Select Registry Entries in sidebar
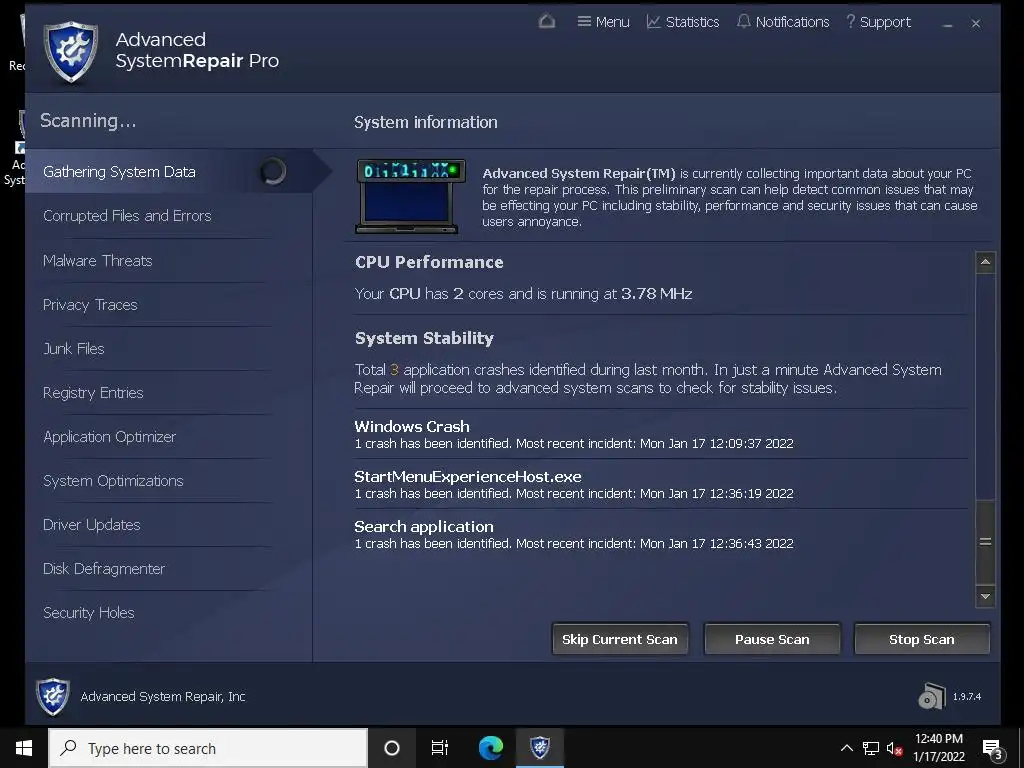The width and height of the screenshot is (1024, 768). [93, 392]
